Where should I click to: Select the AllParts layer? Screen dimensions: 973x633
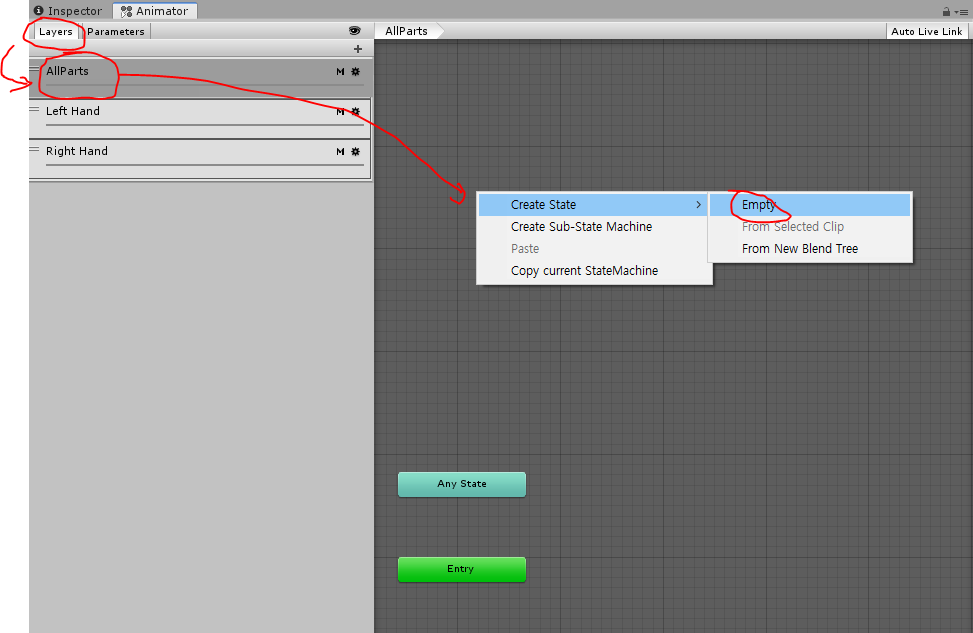click(200, 78)
